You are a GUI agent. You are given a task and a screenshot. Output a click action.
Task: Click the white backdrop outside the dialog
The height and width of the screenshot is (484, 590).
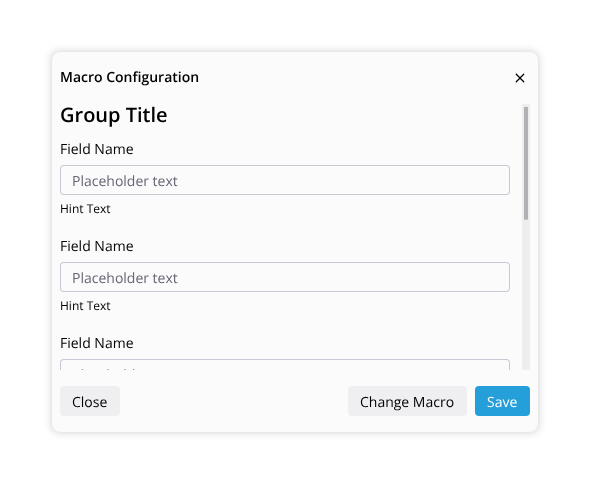point(295,24)
